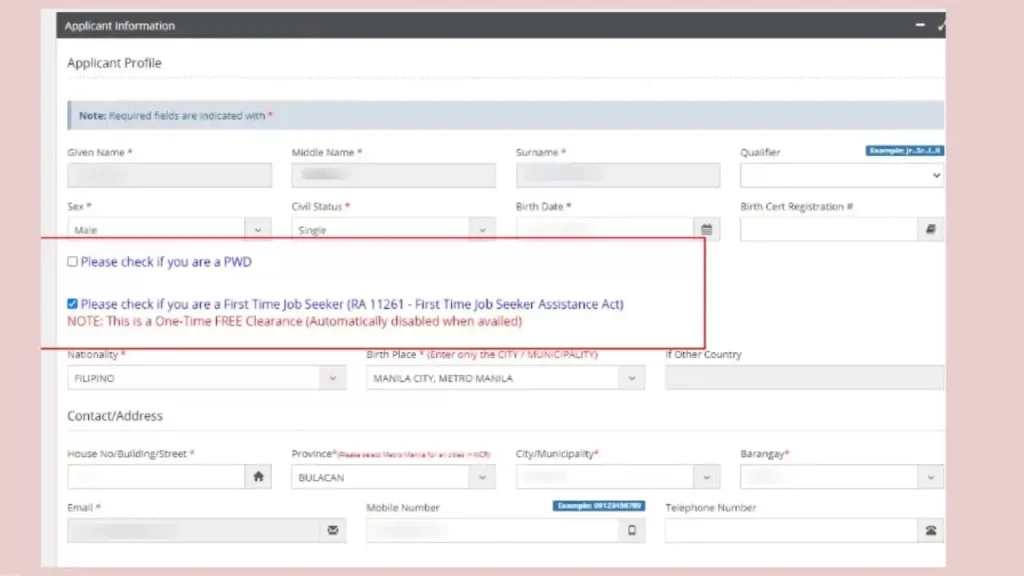Click the One-Time FREE Clearance note text
The height and width of the screenshot is (576, 1024).
[x=295, y=321]
